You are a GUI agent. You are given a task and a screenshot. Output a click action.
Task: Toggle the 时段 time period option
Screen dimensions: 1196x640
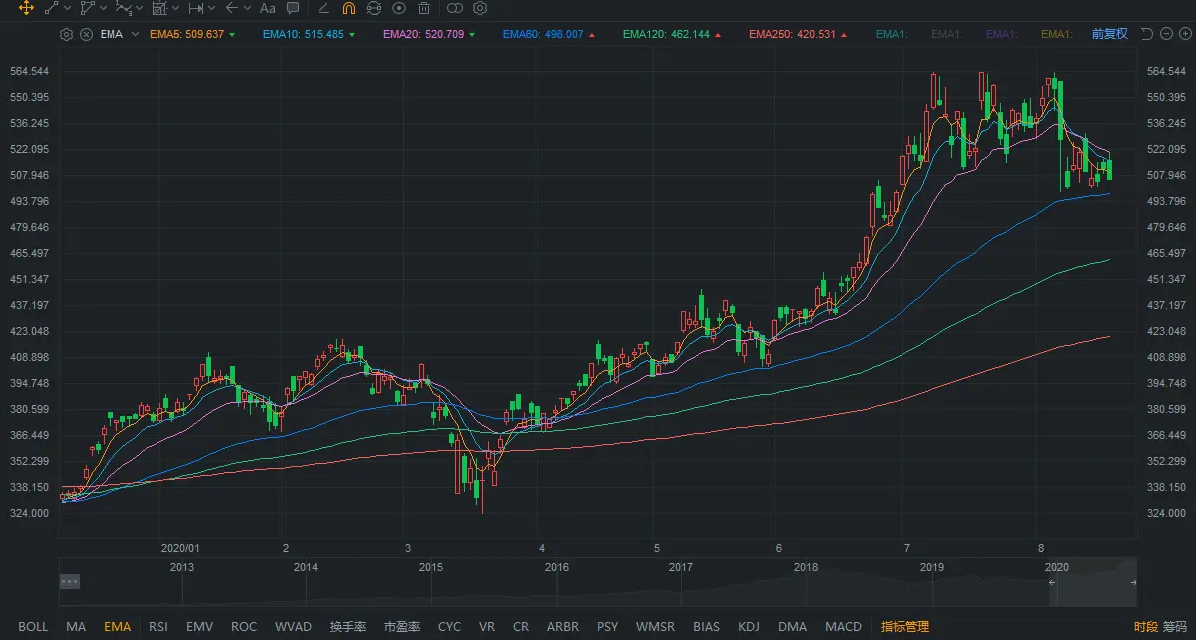click(1145, 627)
